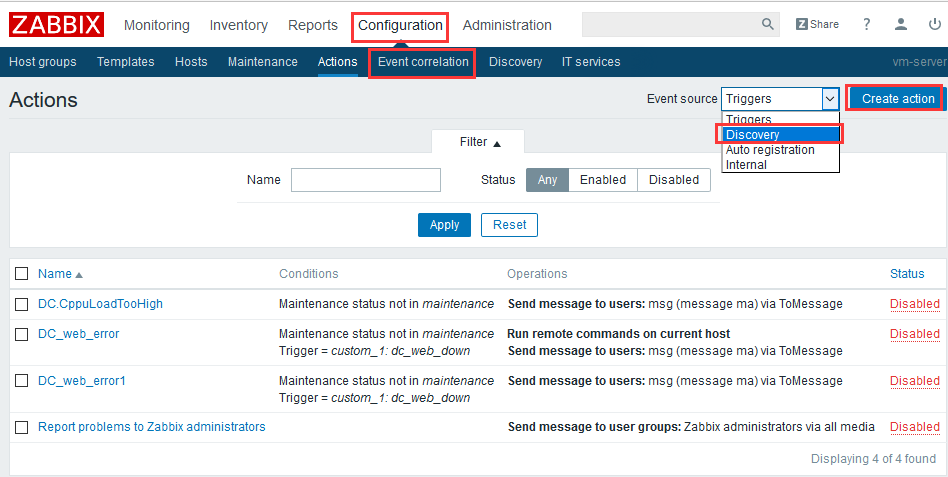Go to Event correlation submenu

[x=423, y=62]
